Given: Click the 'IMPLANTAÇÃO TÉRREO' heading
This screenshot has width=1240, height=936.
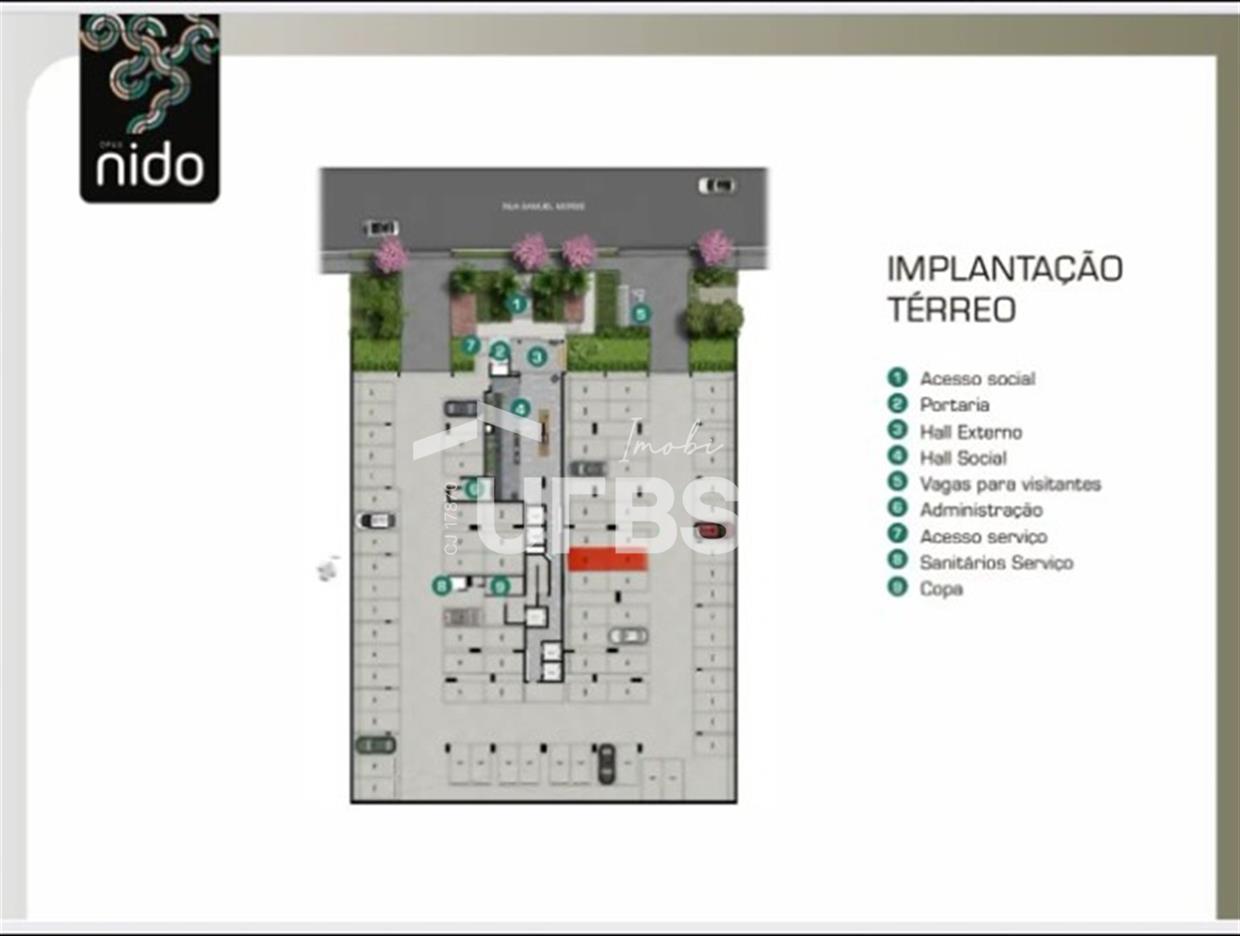Looking at the screenshot, I should coord(1004,288).
